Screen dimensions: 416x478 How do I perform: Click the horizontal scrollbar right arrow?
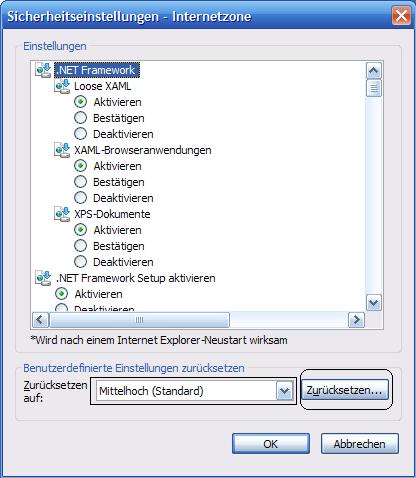click(x=356, y=320)
